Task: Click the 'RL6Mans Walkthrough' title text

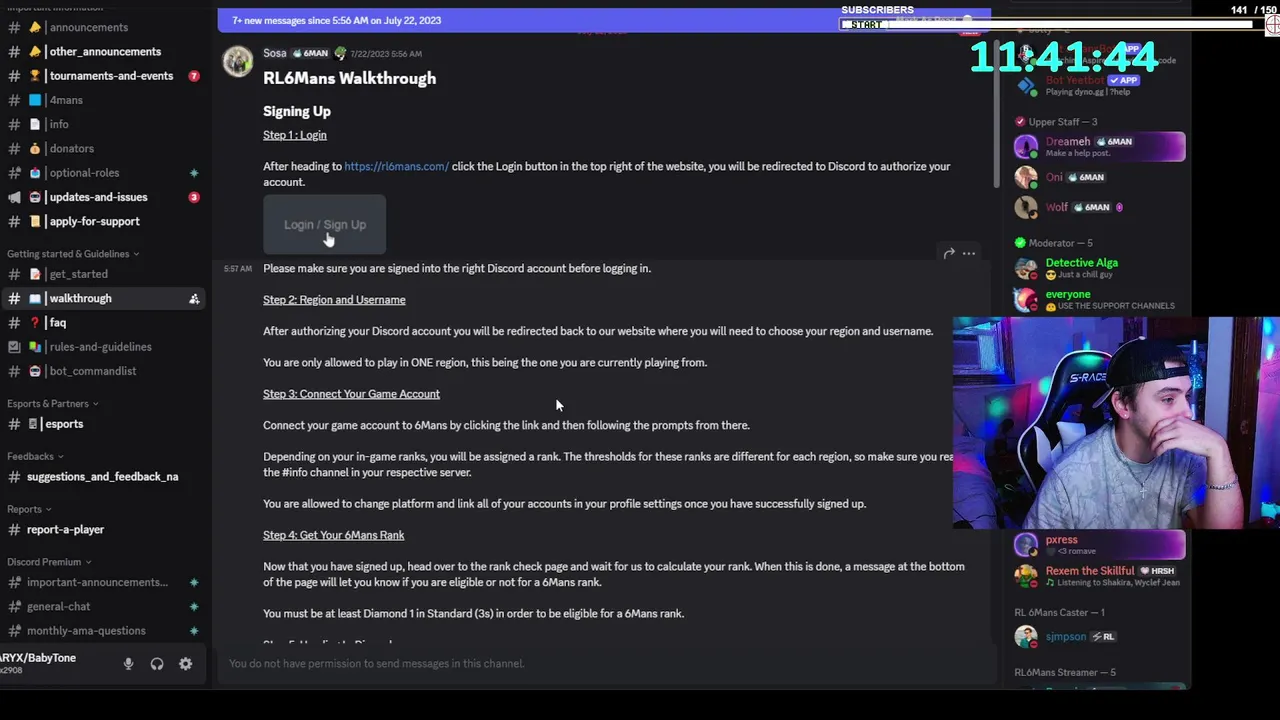Action: [x=349, y=78]
